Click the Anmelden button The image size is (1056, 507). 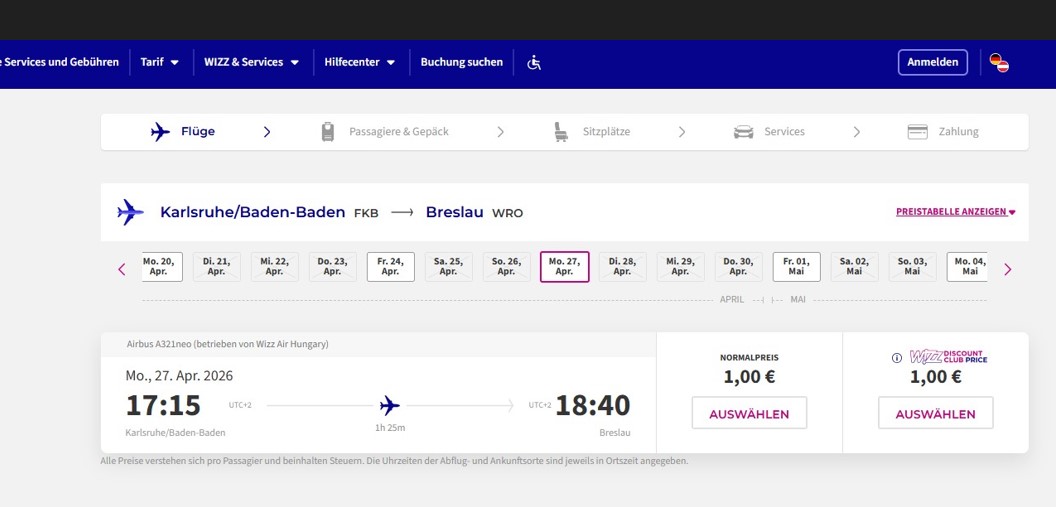[933, 62]
